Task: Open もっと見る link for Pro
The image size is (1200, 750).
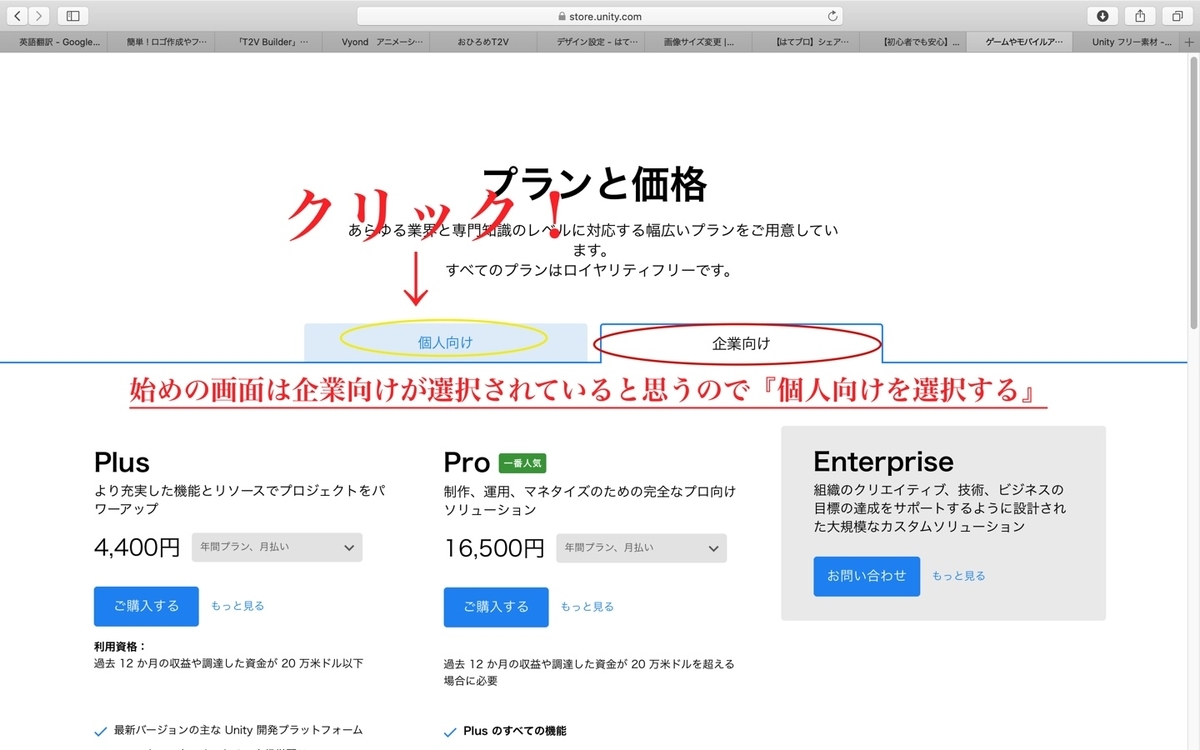Action: [x=587, y=606]
